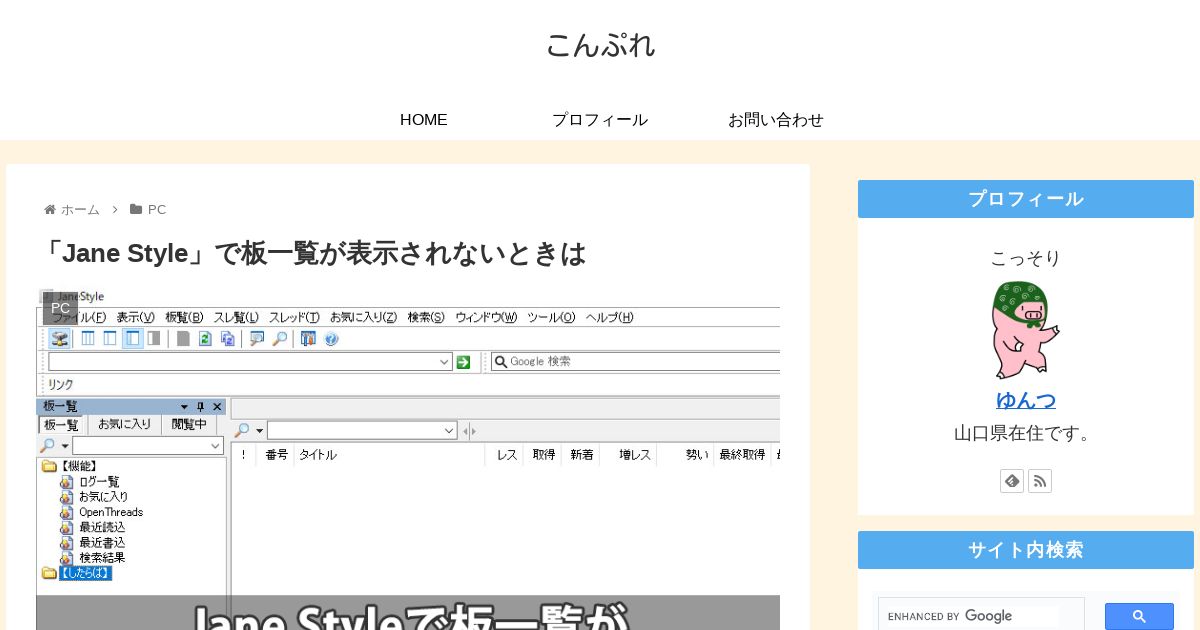Close the 板一覧 panel with its X icon
The width and height of the screenshot is (1200, 630).
(217, 407)
